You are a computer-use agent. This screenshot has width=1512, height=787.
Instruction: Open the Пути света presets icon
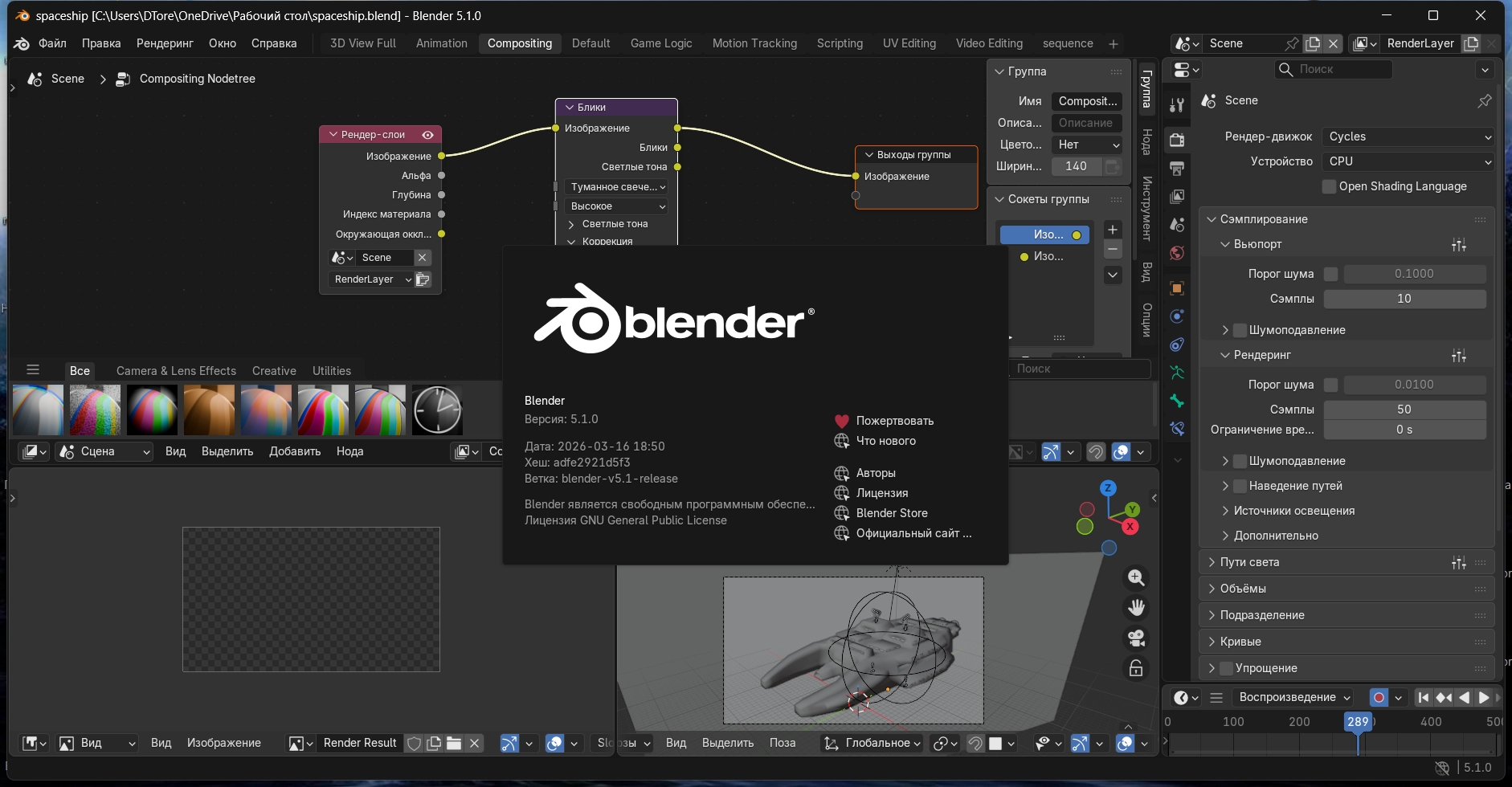point(1459,562)
